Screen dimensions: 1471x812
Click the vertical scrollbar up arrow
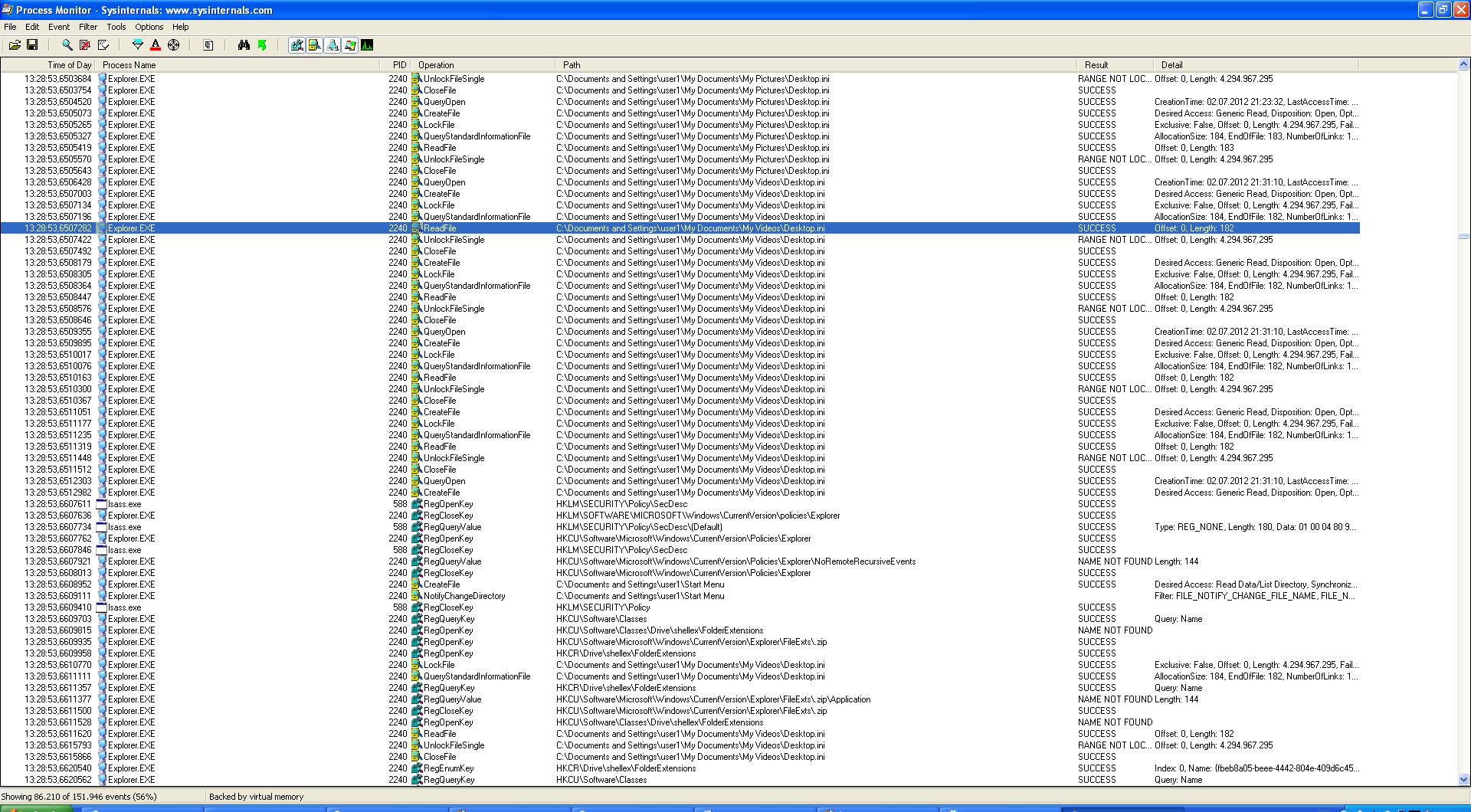pos(1463,64)
